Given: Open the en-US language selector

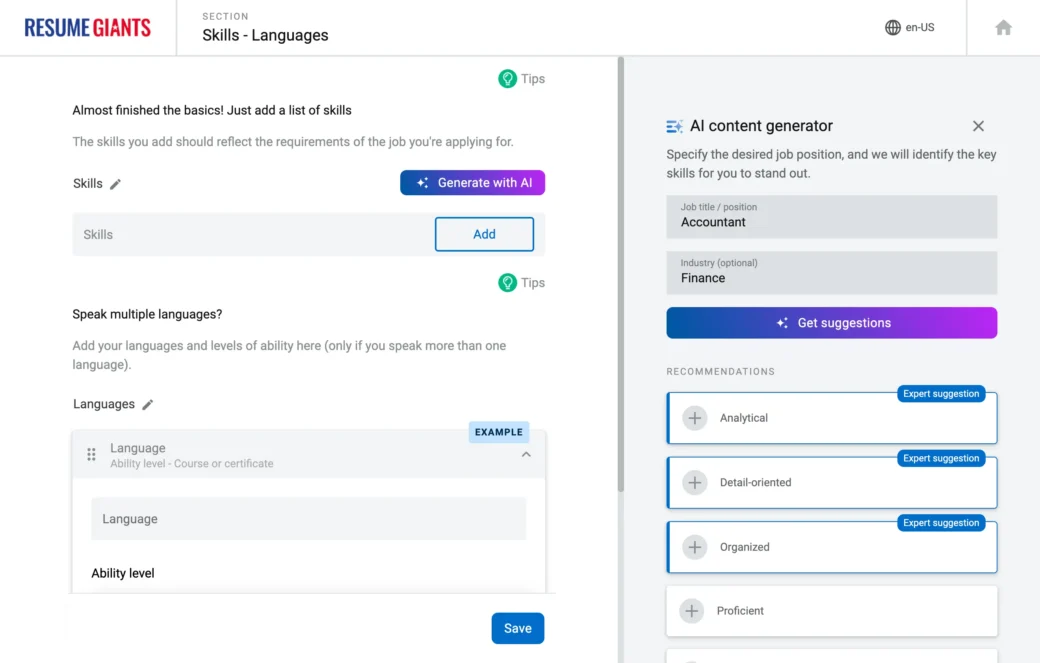Looking at the screenshot, I should (x=909, y=28).
